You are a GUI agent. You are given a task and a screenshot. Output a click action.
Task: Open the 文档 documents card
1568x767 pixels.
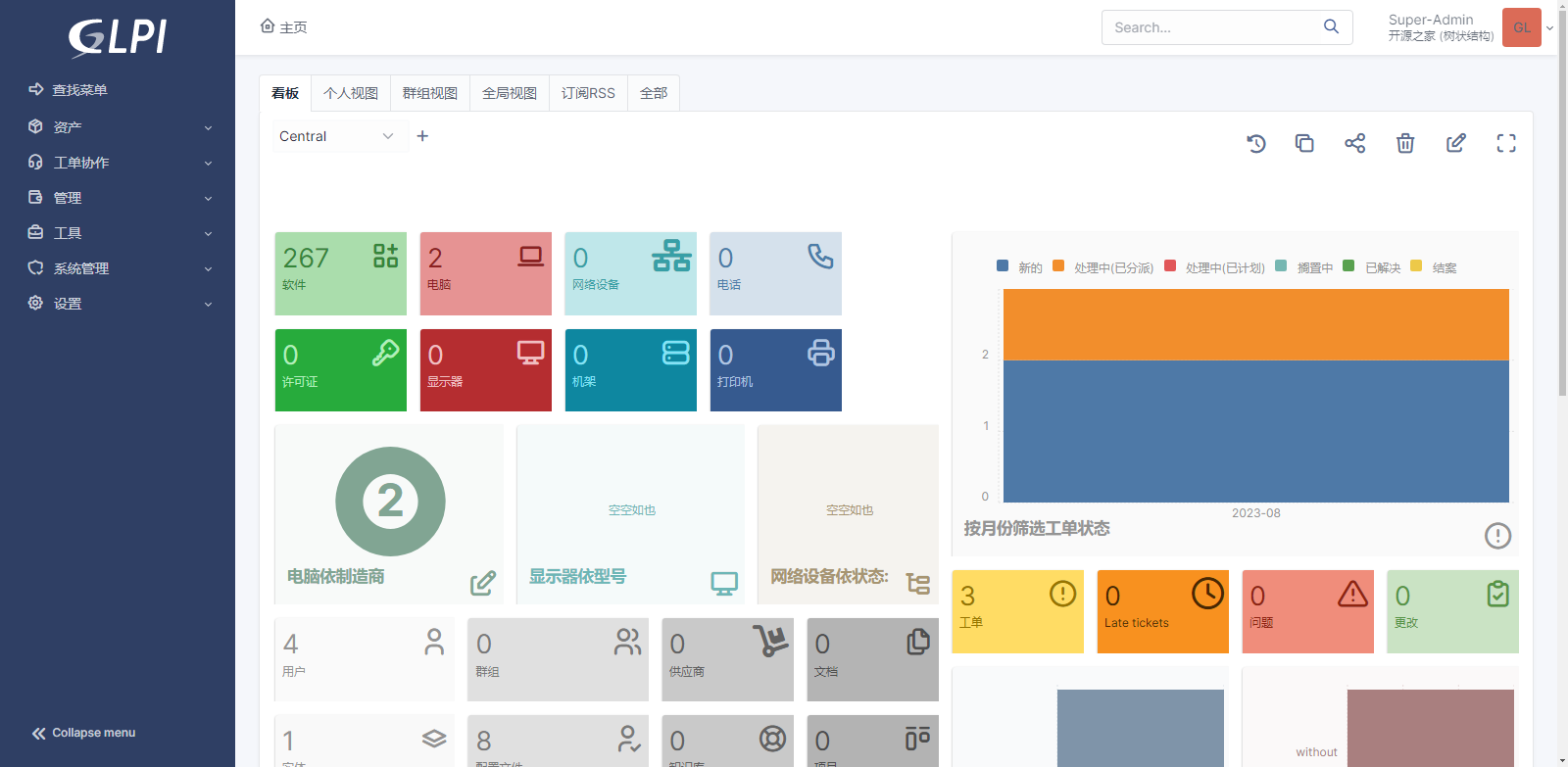coord(873,659)
